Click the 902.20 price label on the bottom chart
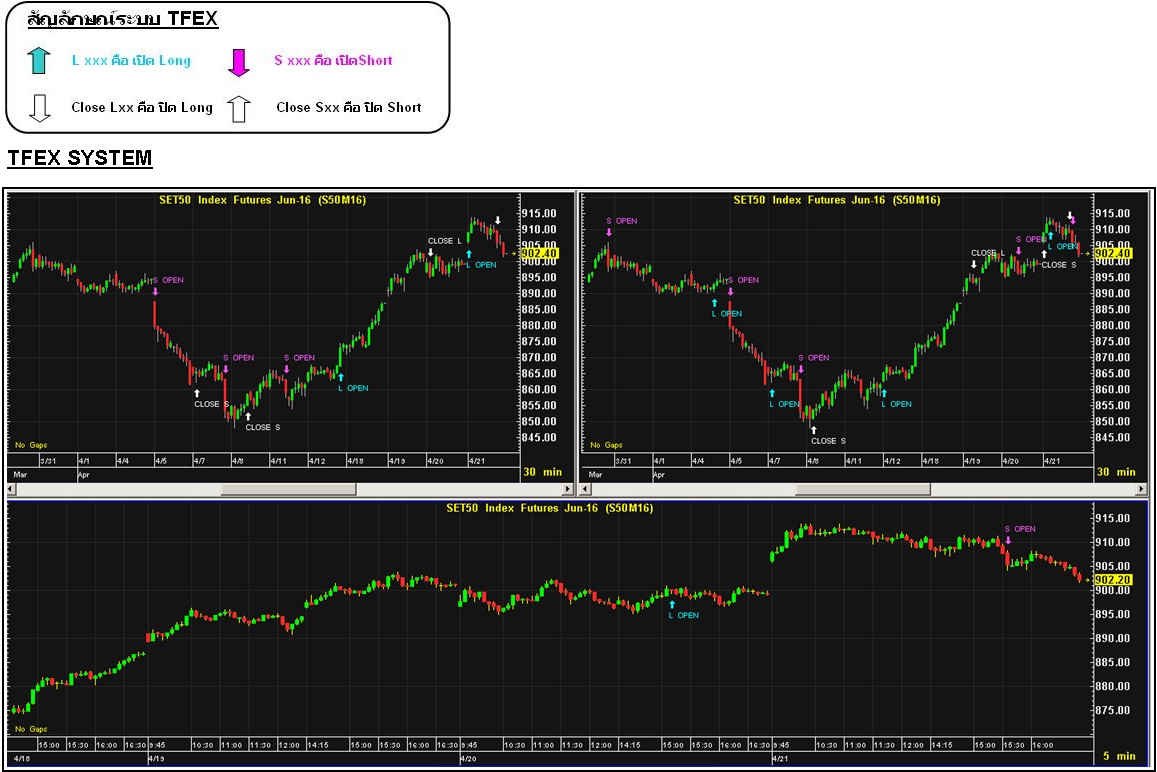 click(1113, 580)
